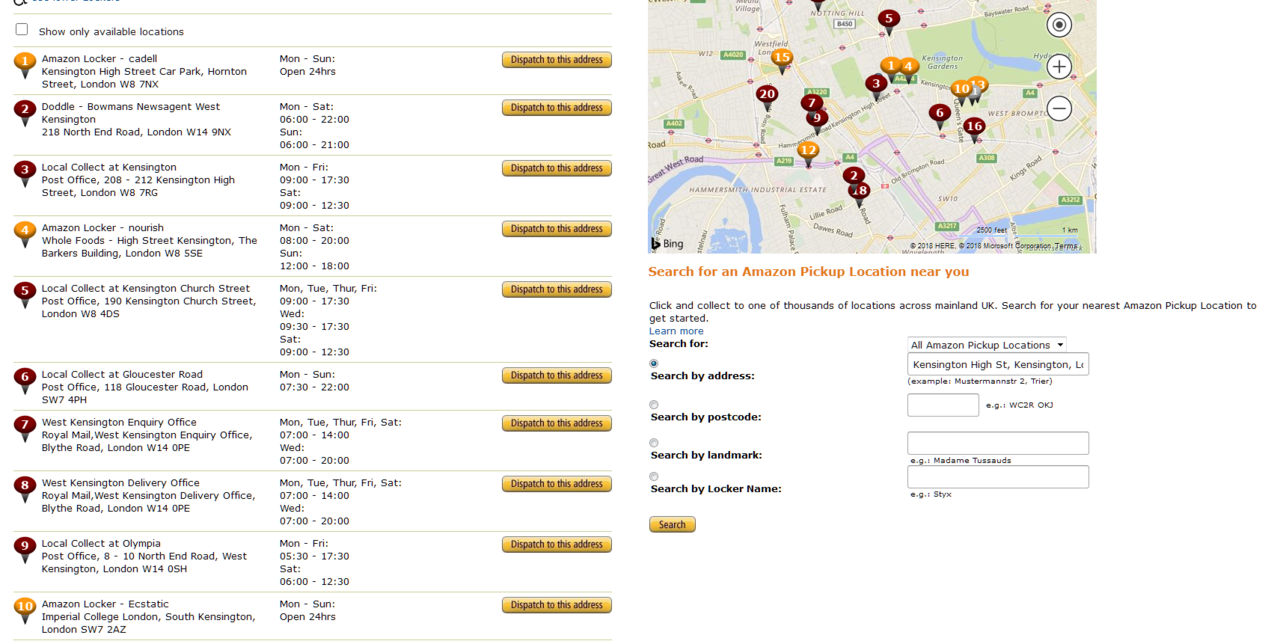This screenshot has height=644, width=1280.
Task: Open the All Amazon Pickup Locations dropdown
Action: point(987,345)
